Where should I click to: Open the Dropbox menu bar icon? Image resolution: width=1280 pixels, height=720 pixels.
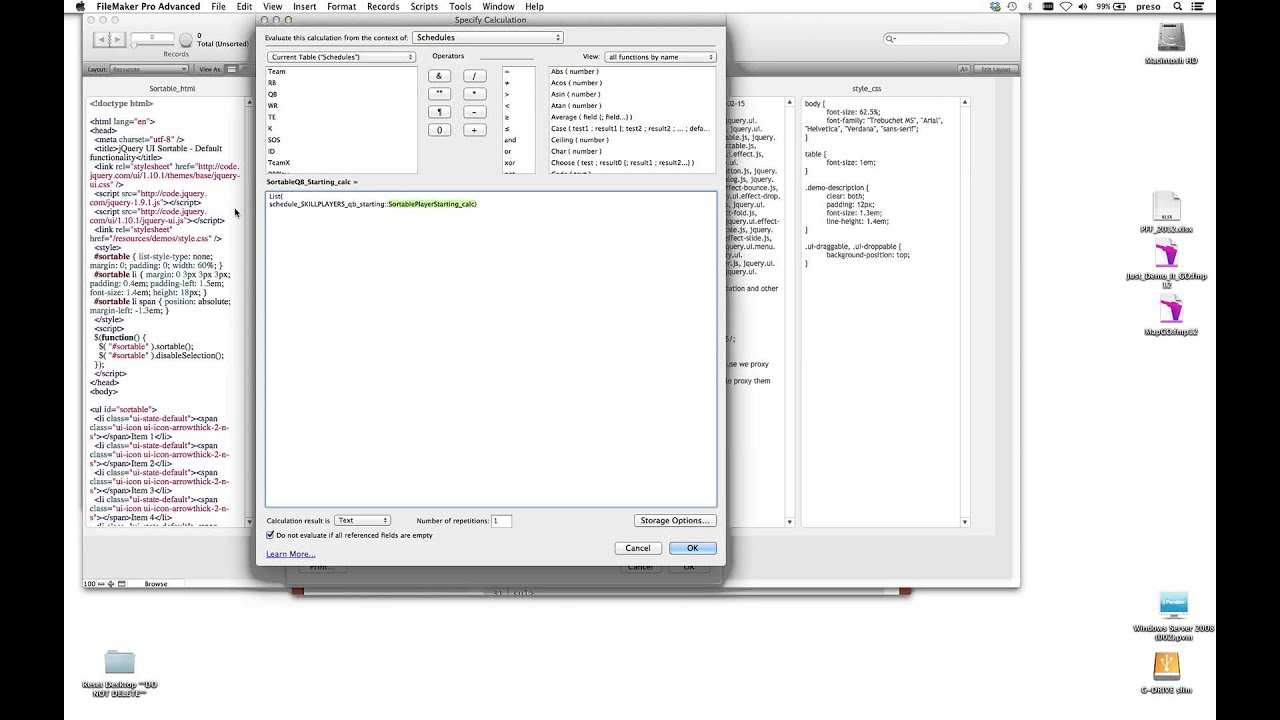(x=995, y=6)
